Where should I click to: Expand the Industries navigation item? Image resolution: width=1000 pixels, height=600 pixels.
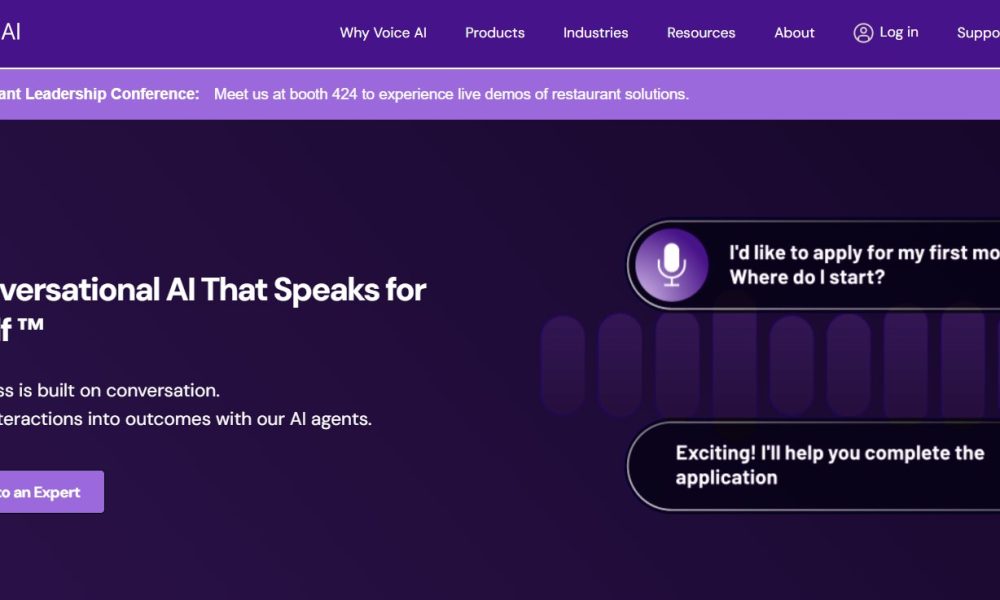pyautogui.click(x=596, y=33)
